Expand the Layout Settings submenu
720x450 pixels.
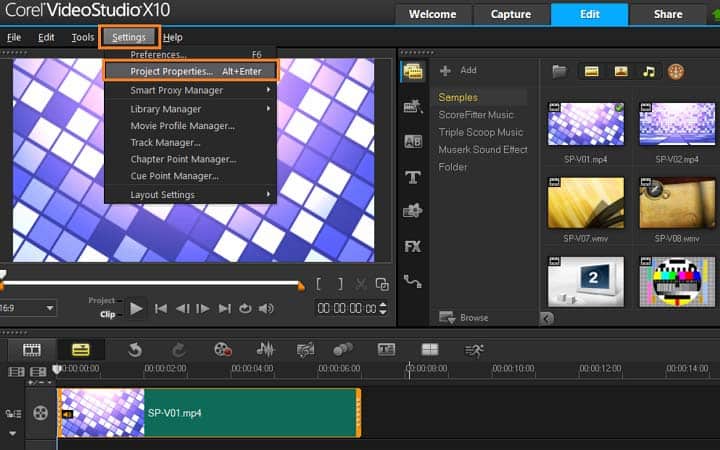[190, 195]
